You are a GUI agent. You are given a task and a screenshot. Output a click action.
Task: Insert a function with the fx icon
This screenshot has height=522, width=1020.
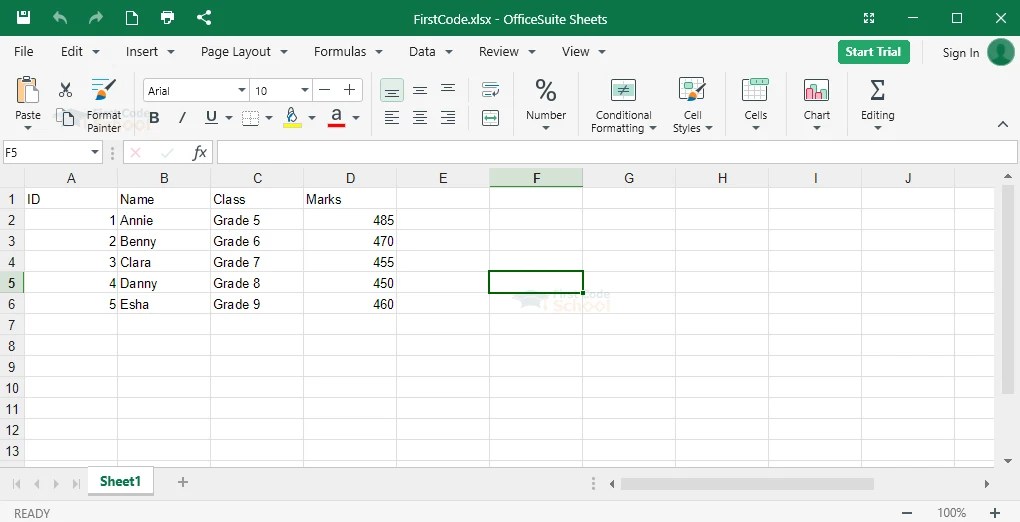pos(200,153)
